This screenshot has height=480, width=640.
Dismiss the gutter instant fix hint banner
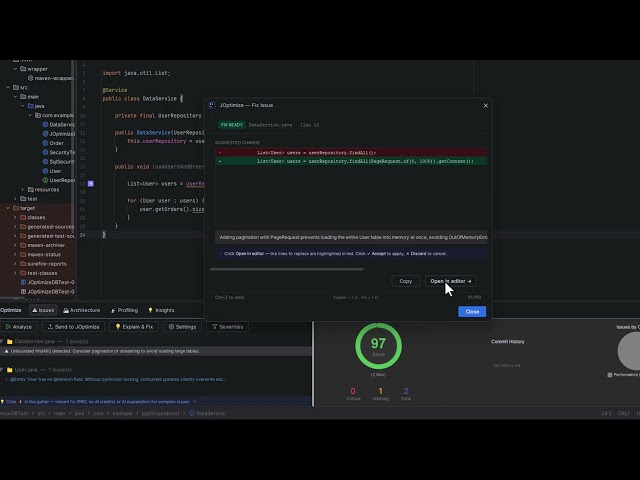(x=195, y=402)
